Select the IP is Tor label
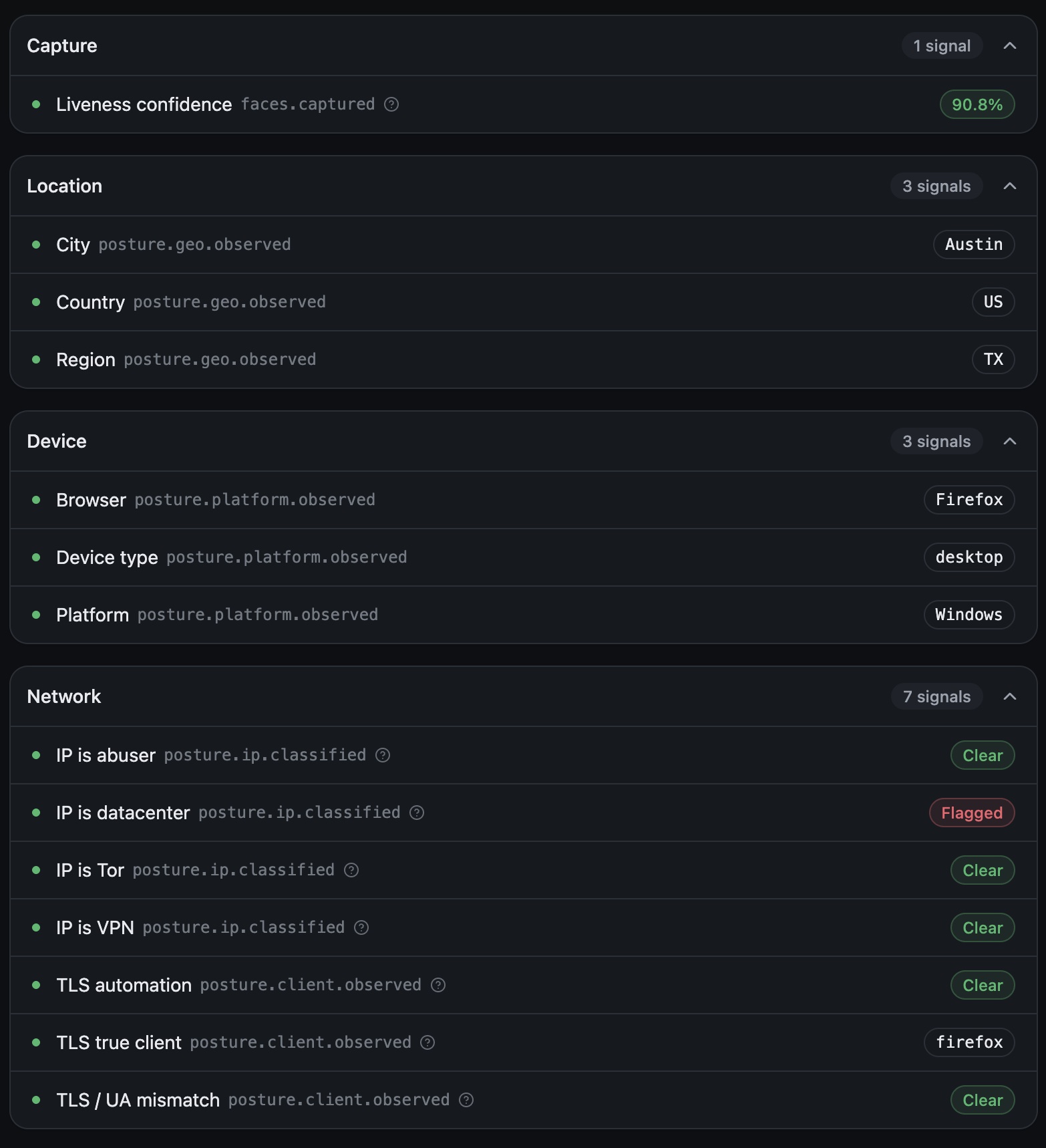Screen dimensions: 1046x1148 (90, 870)
